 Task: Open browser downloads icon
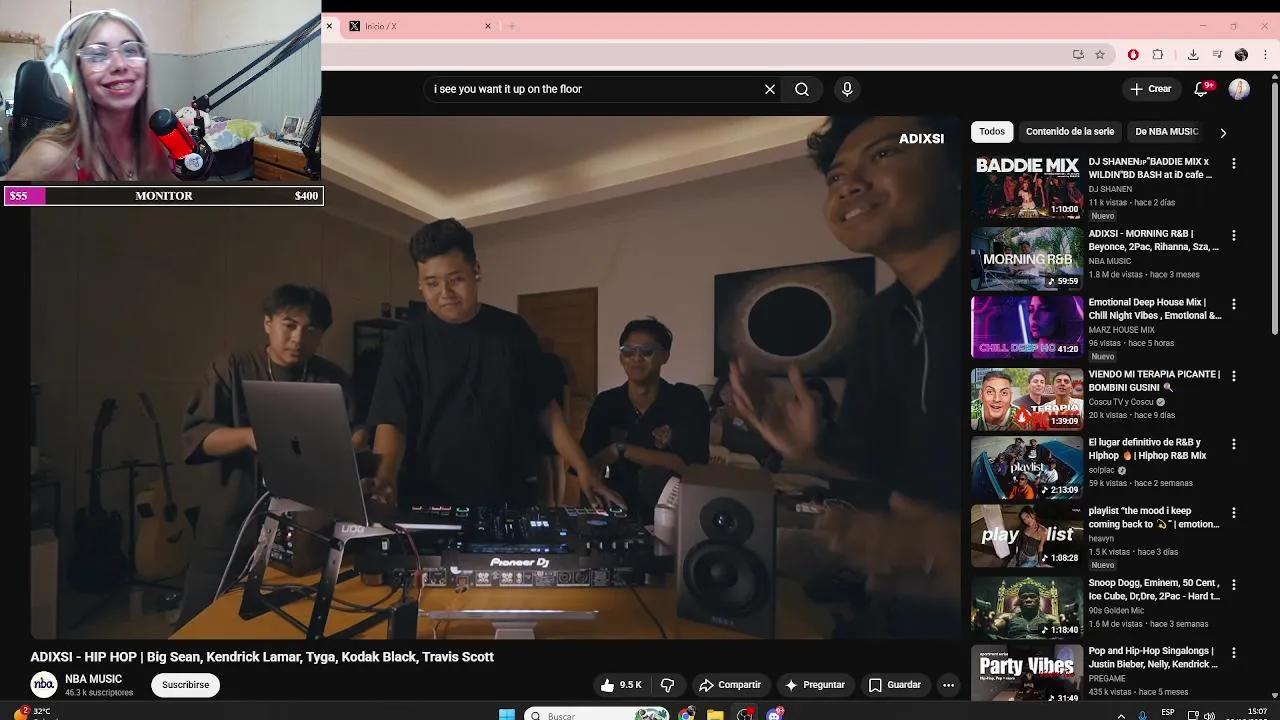click(x=1193, y=55)
